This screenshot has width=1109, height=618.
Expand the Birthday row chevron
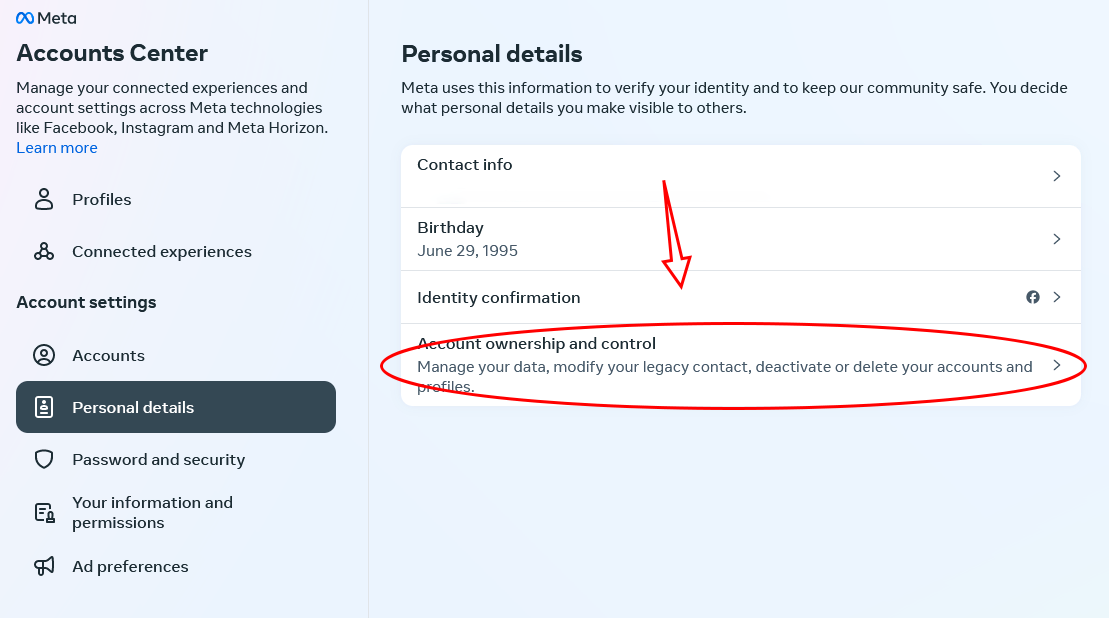pos(1057,239)
